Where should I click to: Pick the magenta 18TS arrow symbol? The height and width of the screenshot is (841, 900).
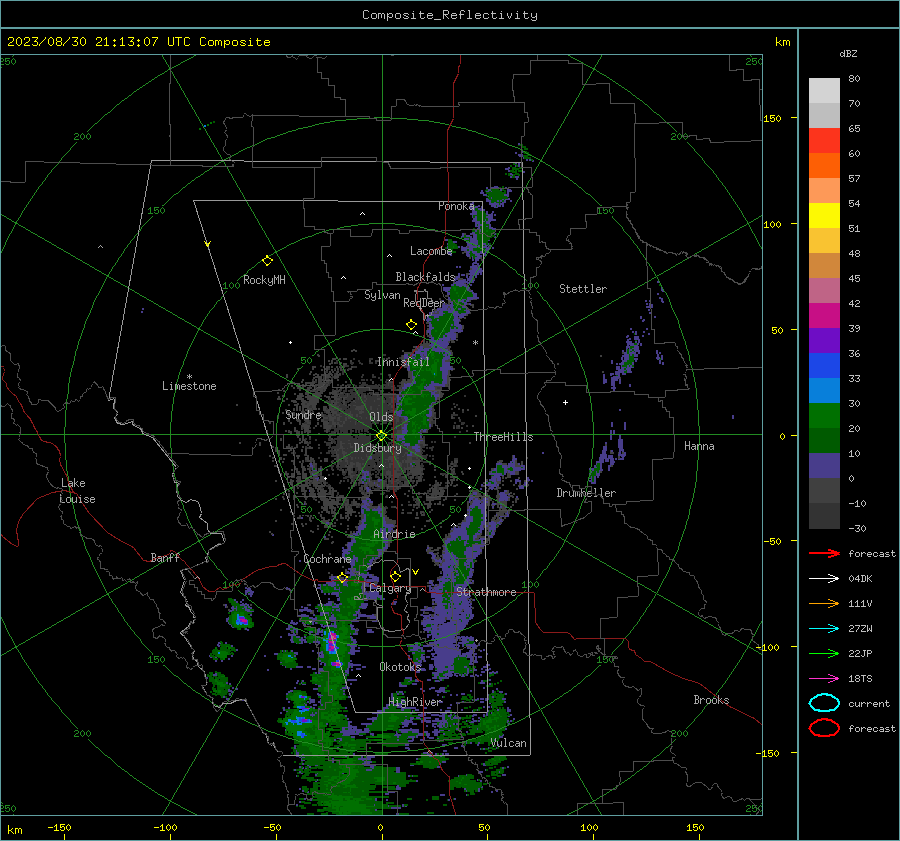coord(824,679)
